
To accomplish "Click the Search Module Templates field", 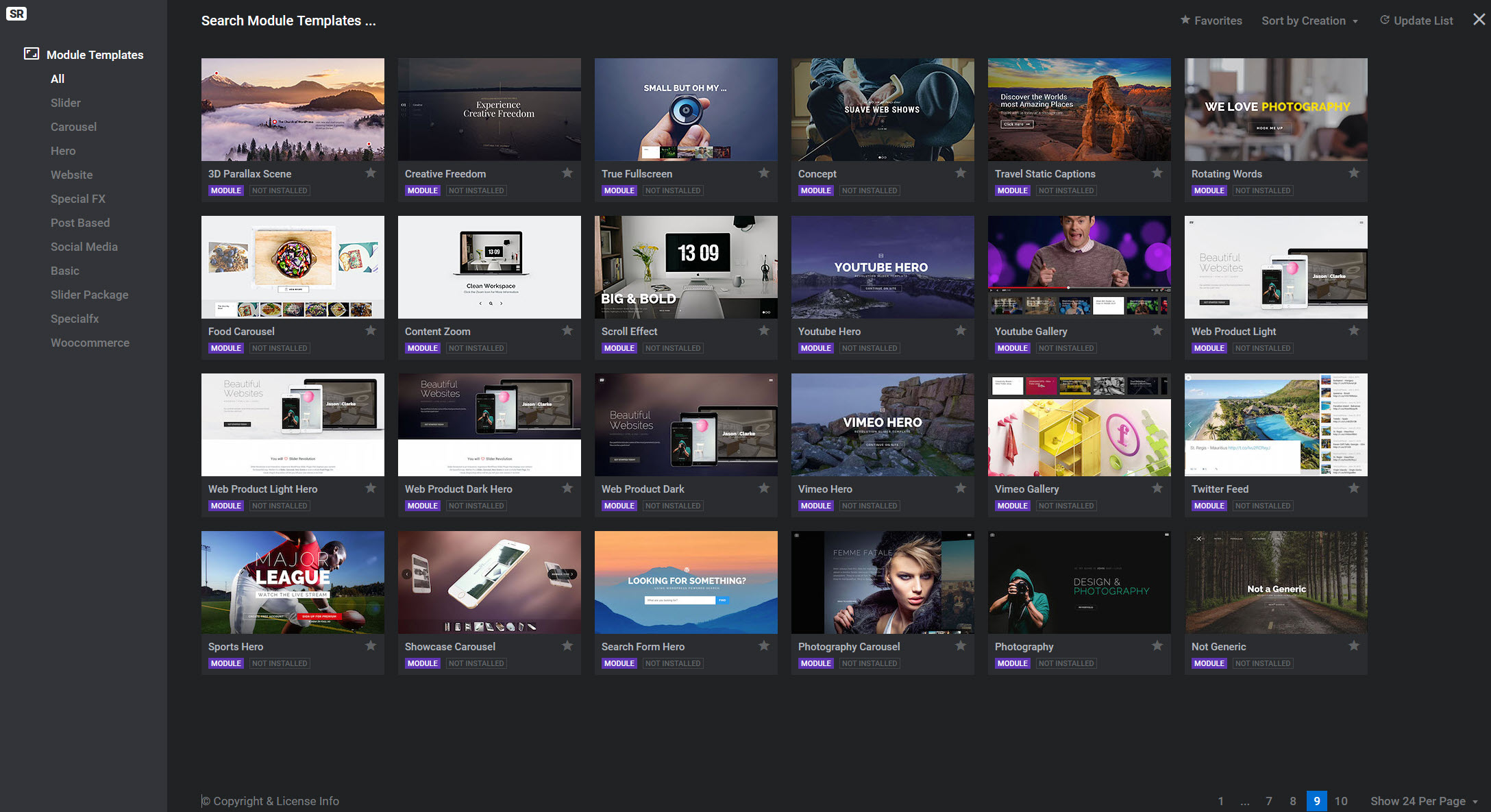I will point(288,21).
